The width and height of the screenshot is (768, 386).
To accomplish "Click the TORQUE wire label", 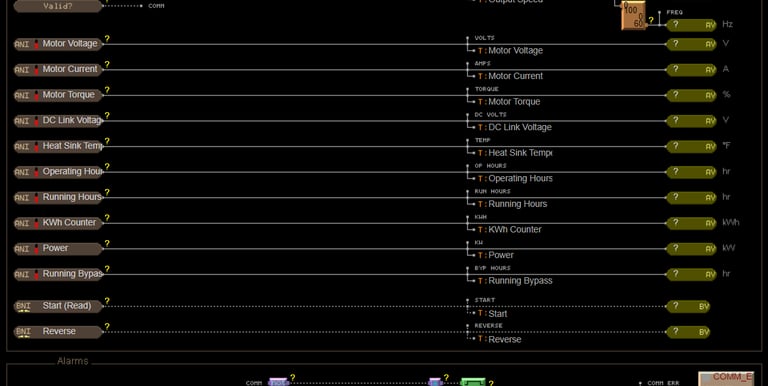I will pyautogui.click(x=486, y=89).
